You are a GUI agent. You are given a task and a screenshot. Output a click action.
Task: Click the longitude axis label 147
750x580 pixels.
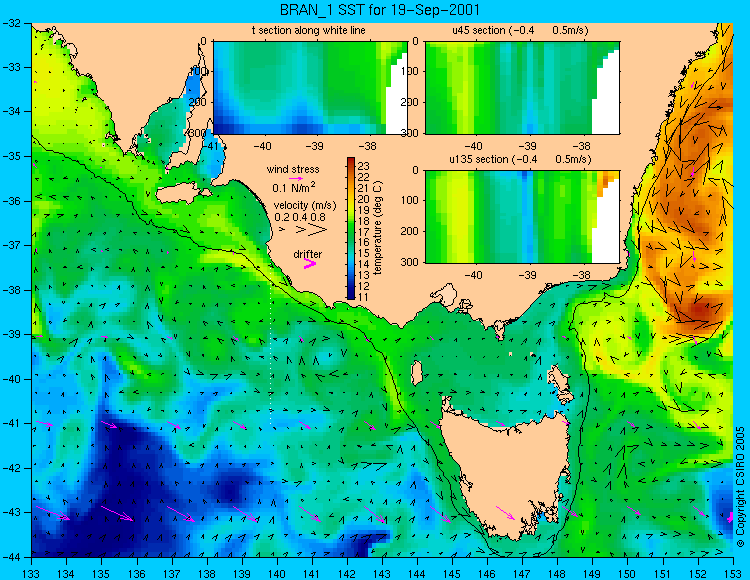point(522,574)
